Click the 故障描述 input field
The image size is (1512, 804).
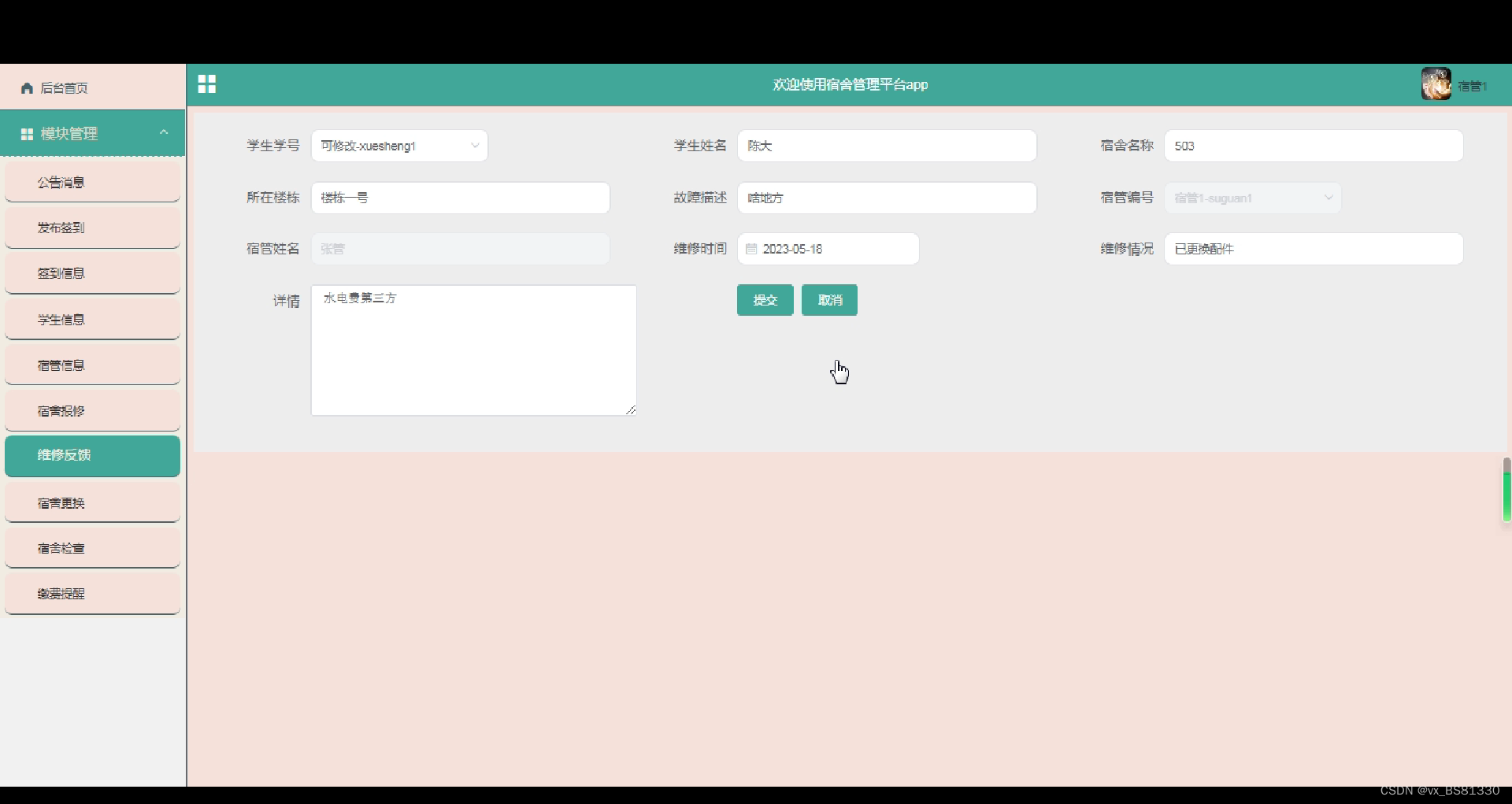pyautogui.click(x=887, y=198)
